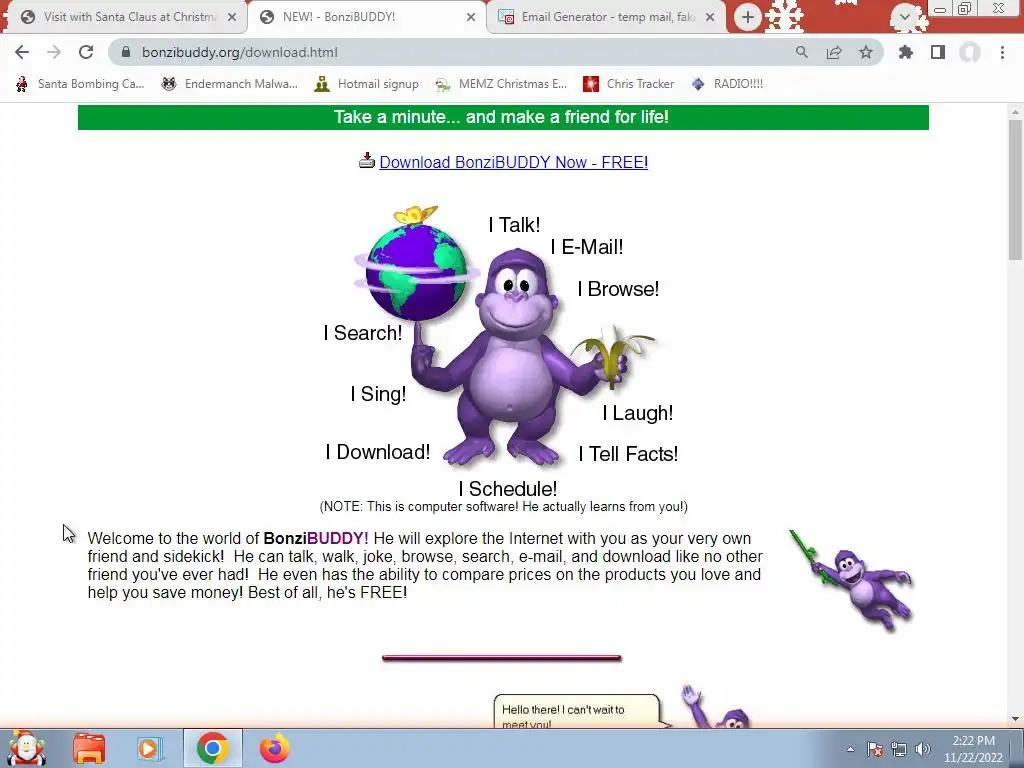Screen dimensions: 1024x768
Task: Click the browser forward arrow
Action: (54, 52)
